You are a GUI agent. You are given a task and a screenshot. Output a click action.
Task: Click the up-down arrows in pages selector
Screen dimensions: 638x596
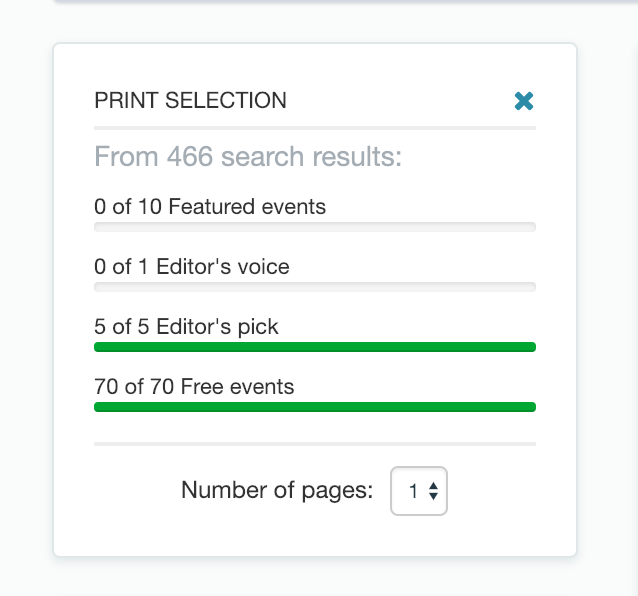[x=433, y=491]
